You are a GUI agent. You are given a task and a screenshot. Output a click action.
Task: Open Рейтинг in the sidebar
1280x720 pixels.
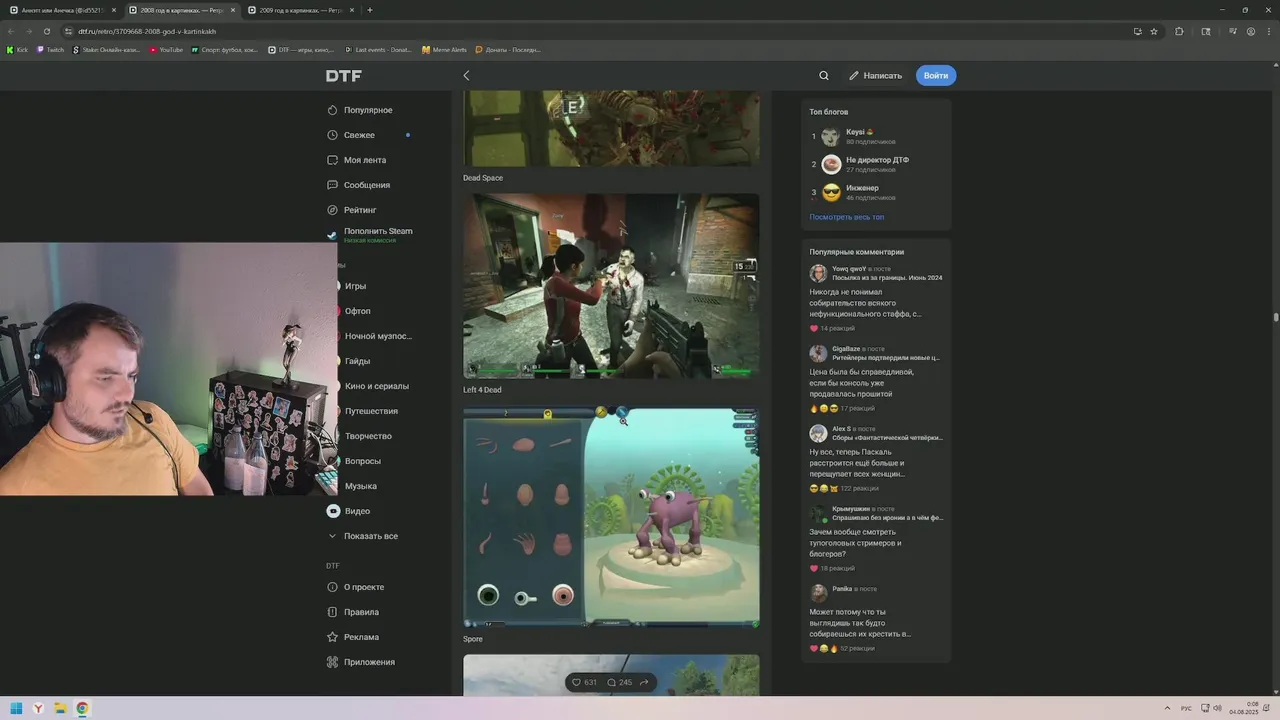[360, 210]
